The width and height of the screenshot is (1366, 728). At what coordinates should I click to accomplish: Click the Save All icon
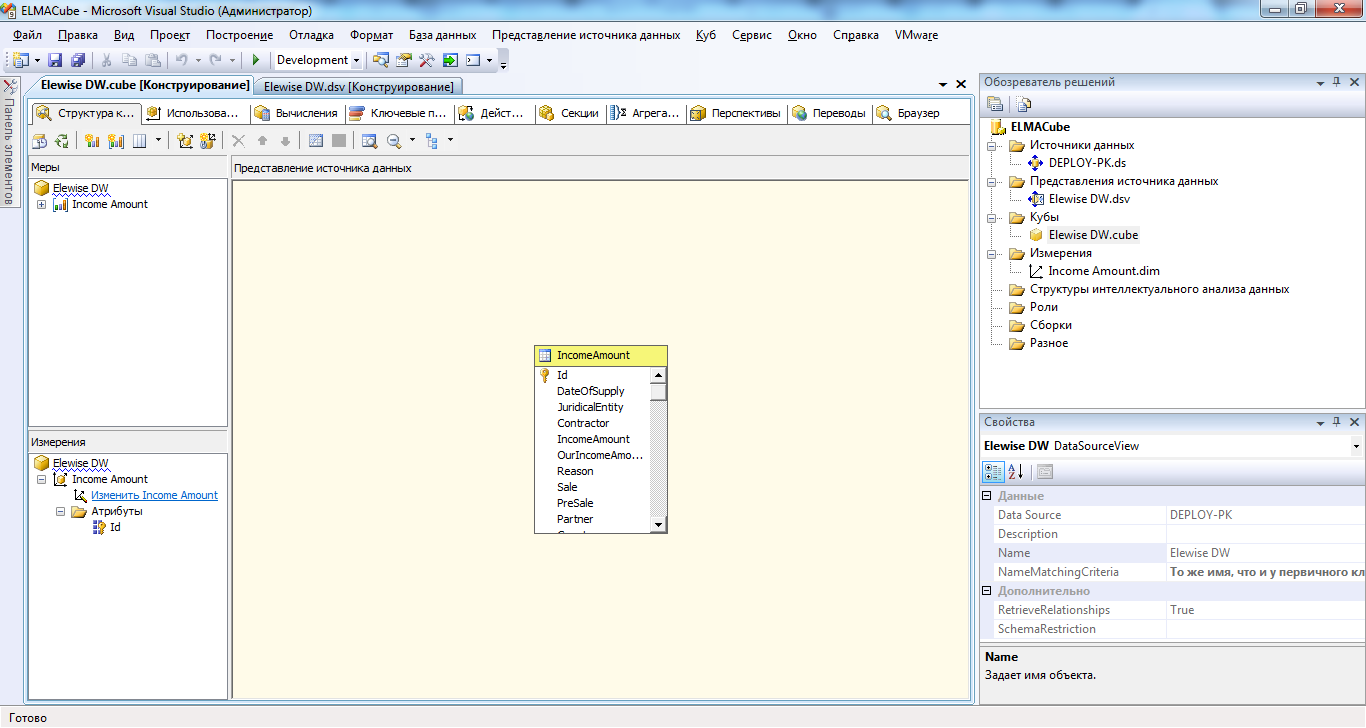77,60
